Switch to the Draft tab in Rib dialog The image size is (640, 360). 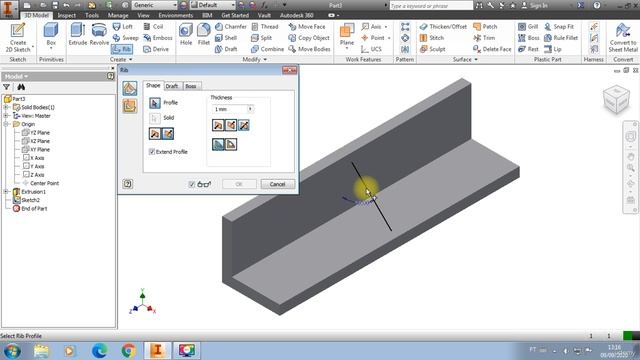tap(172, 86)
